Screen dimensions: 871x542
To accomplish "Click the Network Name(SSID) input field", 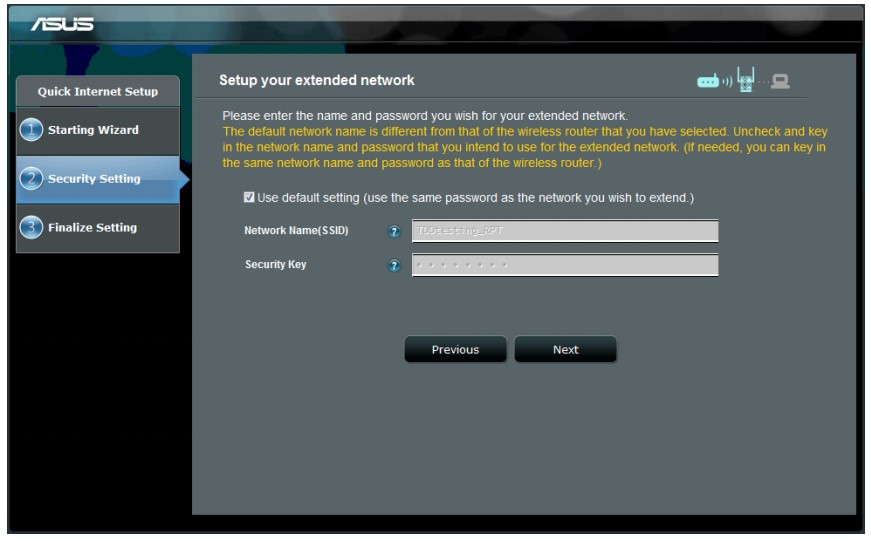I will (x=565, y=231).
